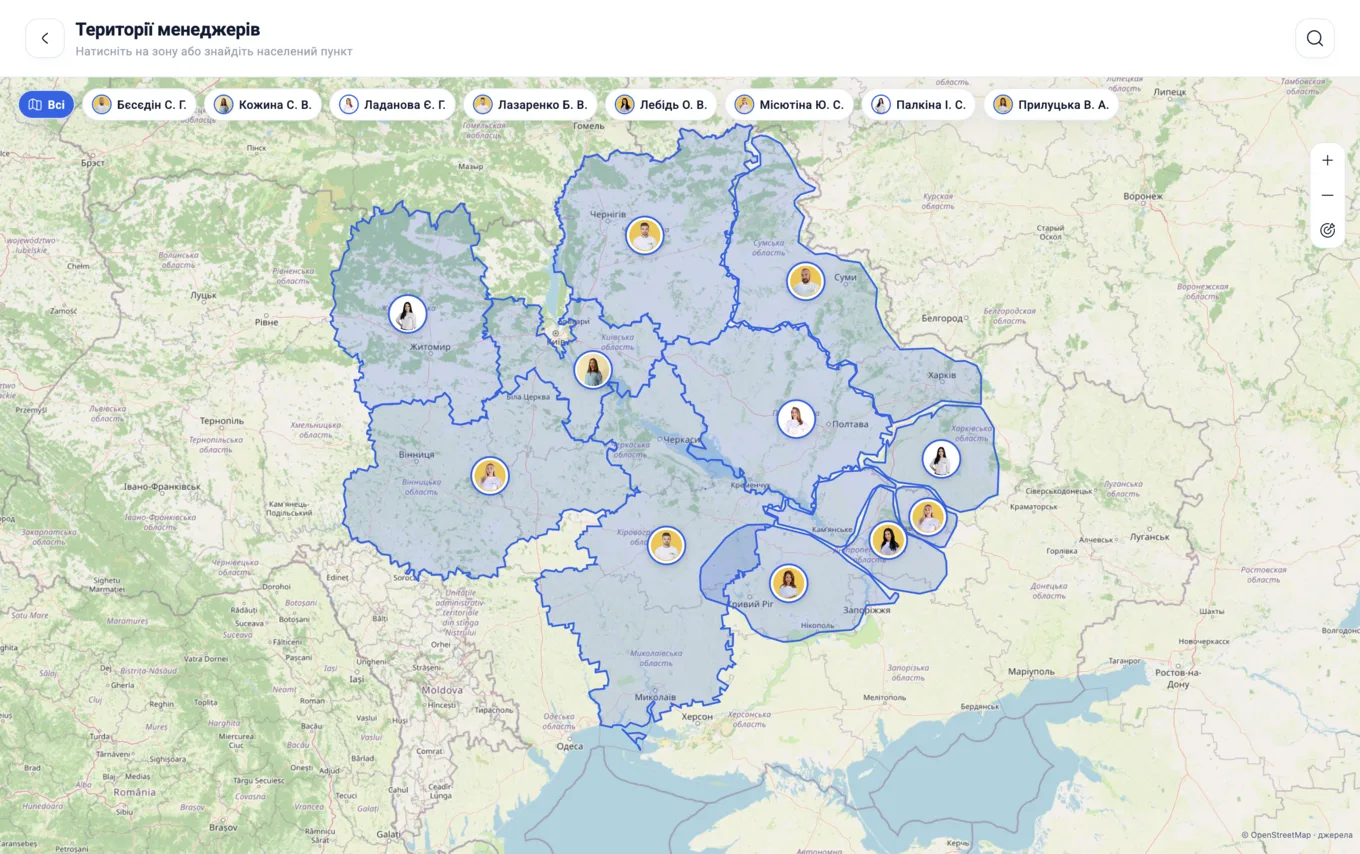Select the Прилуцька В. А. chip

tap(1051, 105)
